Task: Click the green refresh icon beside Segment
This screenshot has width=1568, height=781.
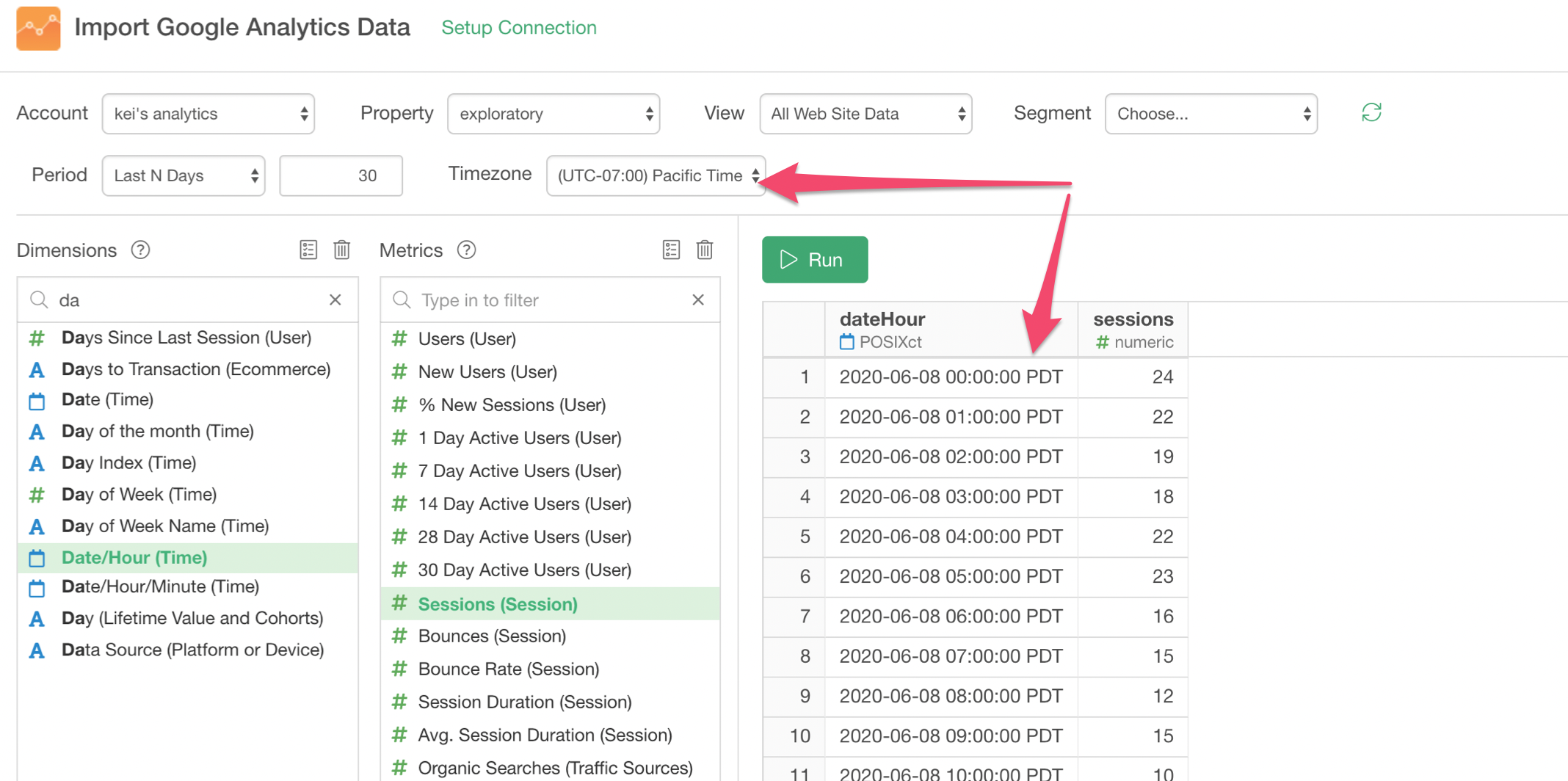Action: tap(1371, 112)
